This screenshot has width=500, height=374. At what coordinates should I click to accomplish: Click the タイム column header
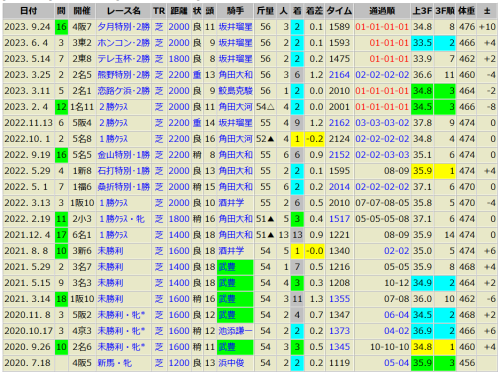pos(339,11)
